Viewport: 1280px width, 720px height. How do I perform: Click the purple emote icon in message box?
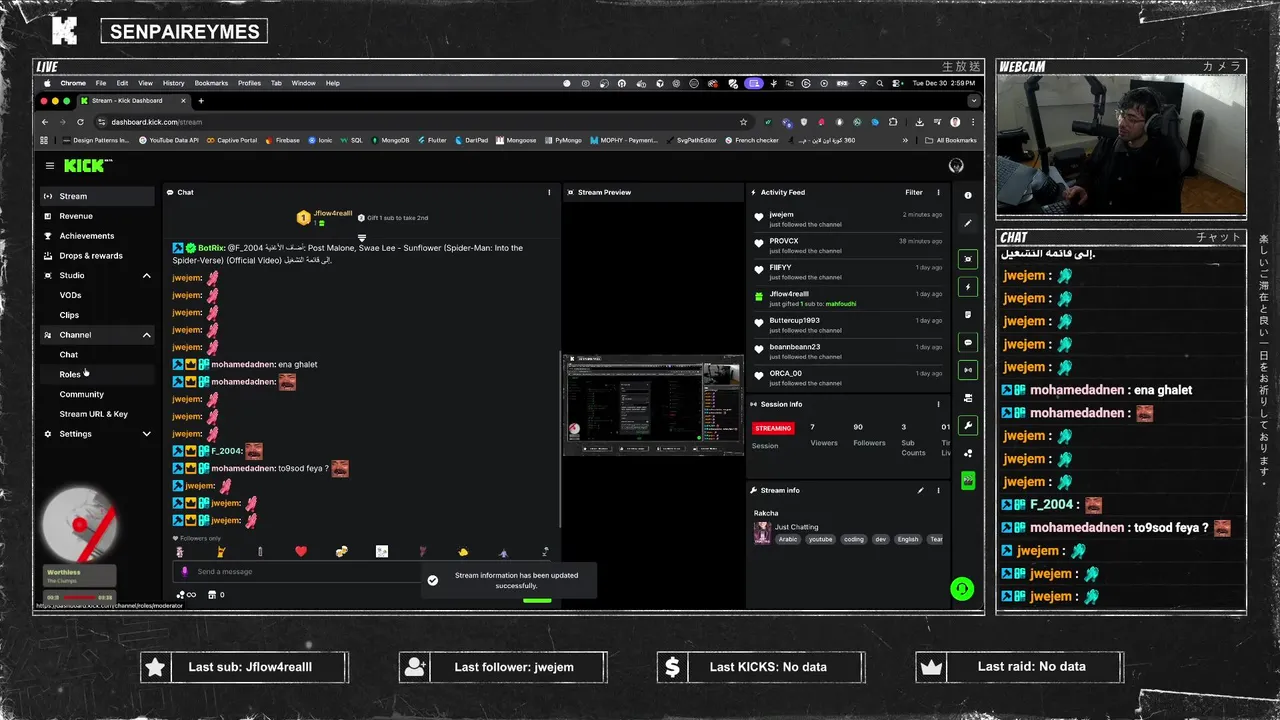tap(184, 572)
